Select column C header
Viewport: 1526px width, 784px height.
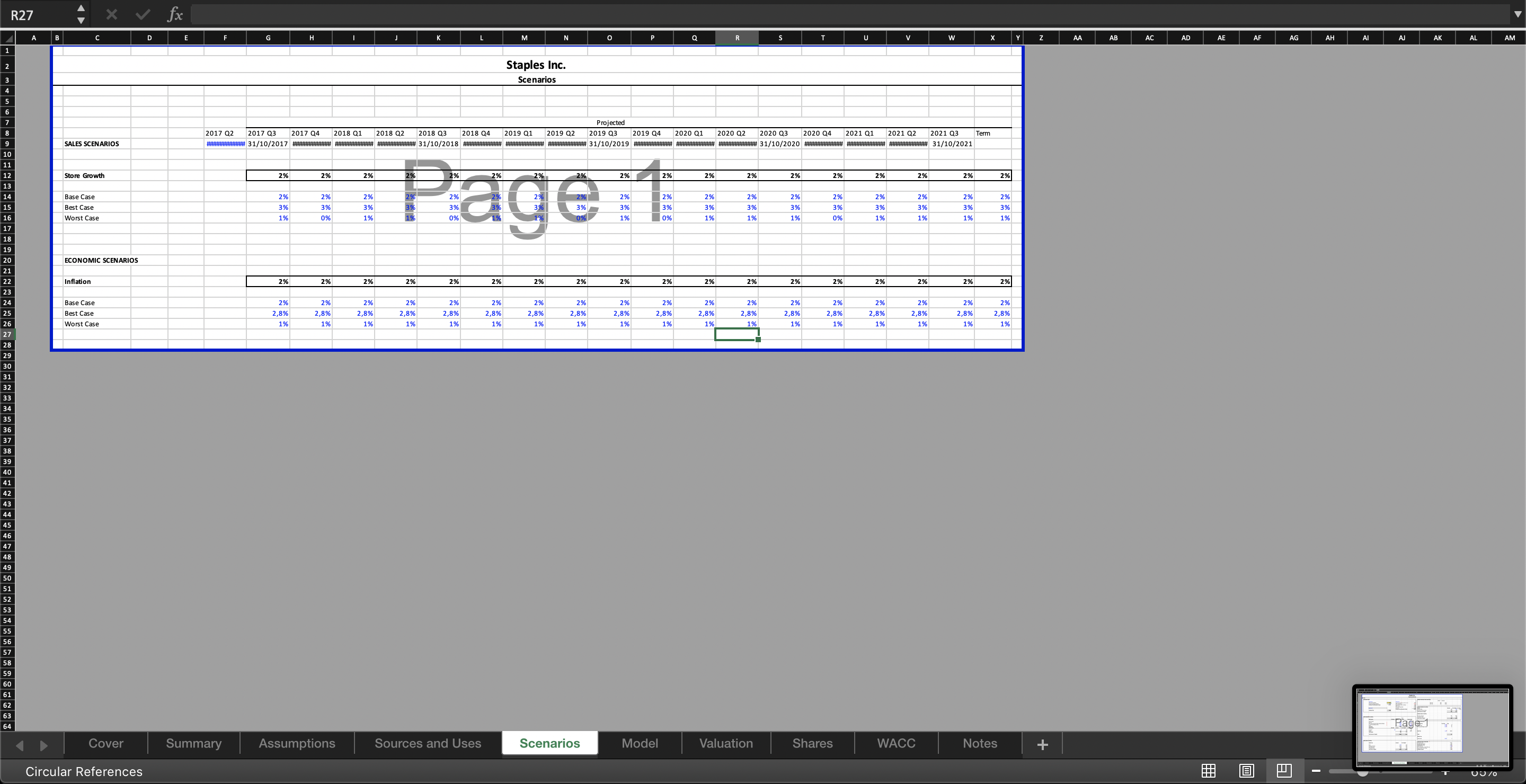click(x=97, y=38)
